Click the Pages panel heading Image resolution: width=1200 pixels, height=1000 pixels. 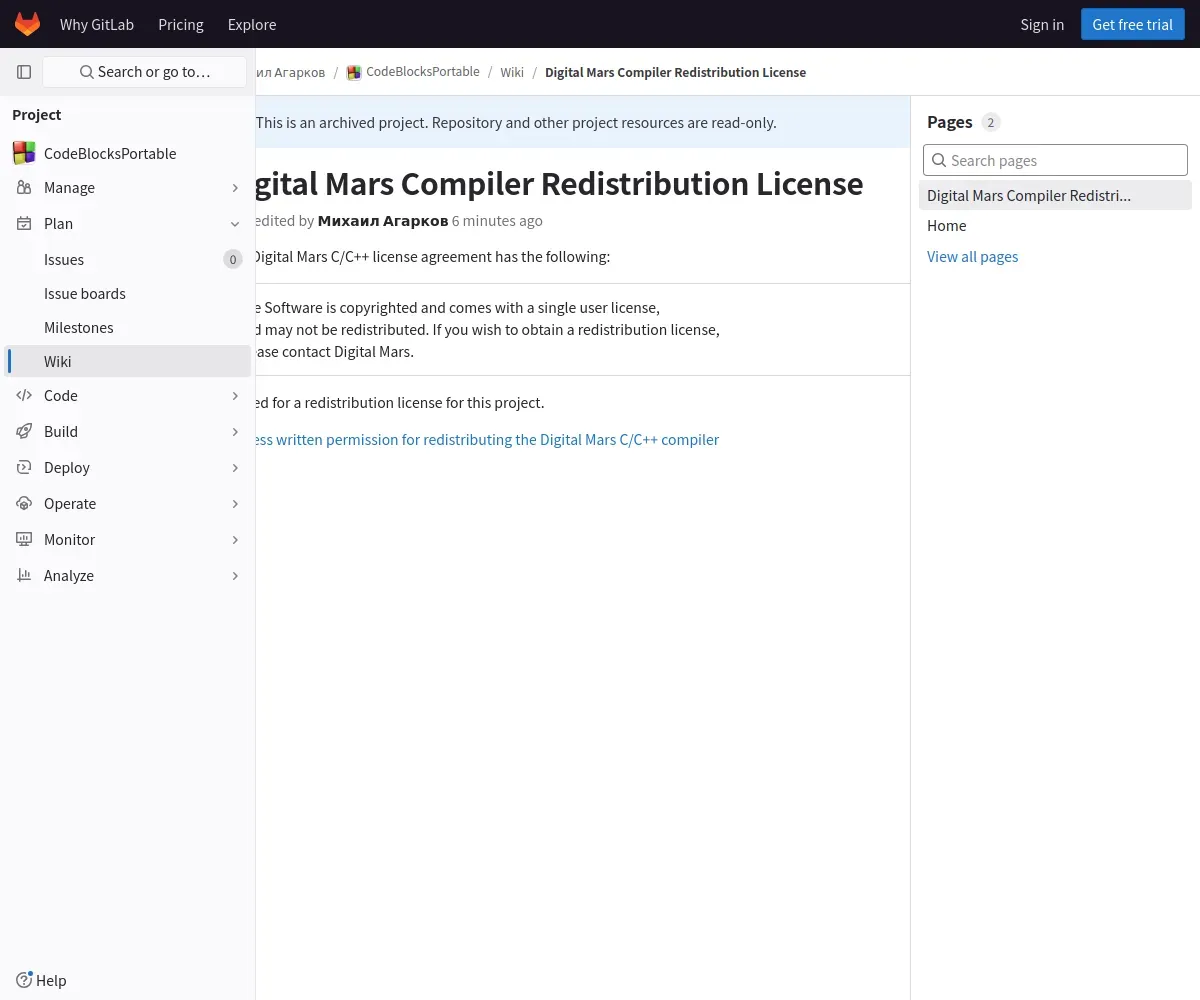[949, 121]
